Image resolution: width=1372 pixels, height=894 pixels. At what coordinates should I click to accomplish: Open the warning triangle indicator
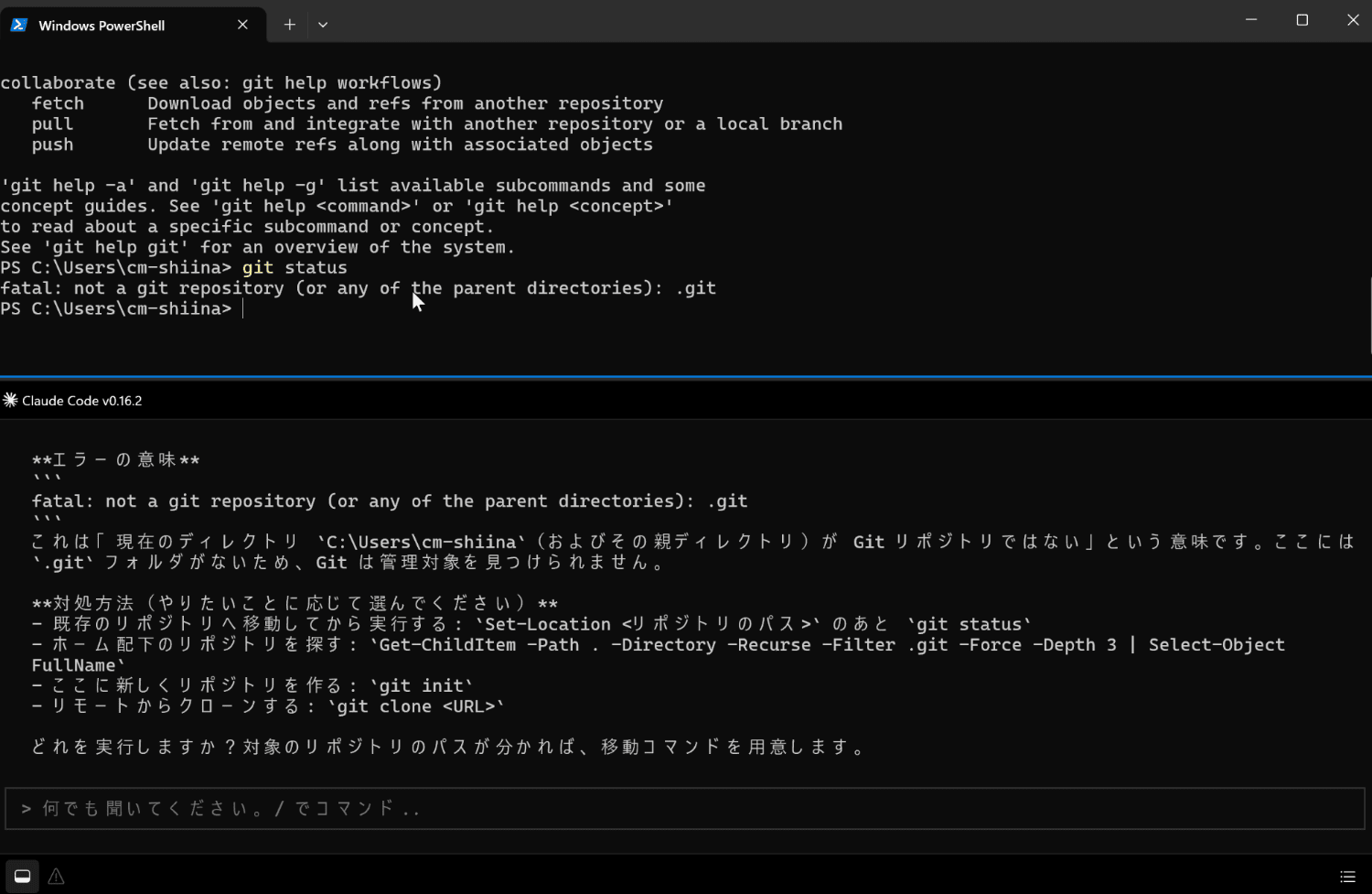click(56, 876)
